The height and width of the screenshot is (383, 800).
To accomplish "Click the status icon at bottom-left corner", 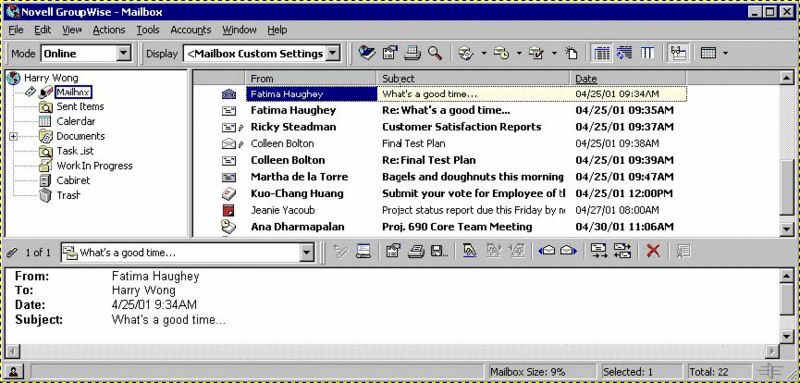I will (14, 372).
